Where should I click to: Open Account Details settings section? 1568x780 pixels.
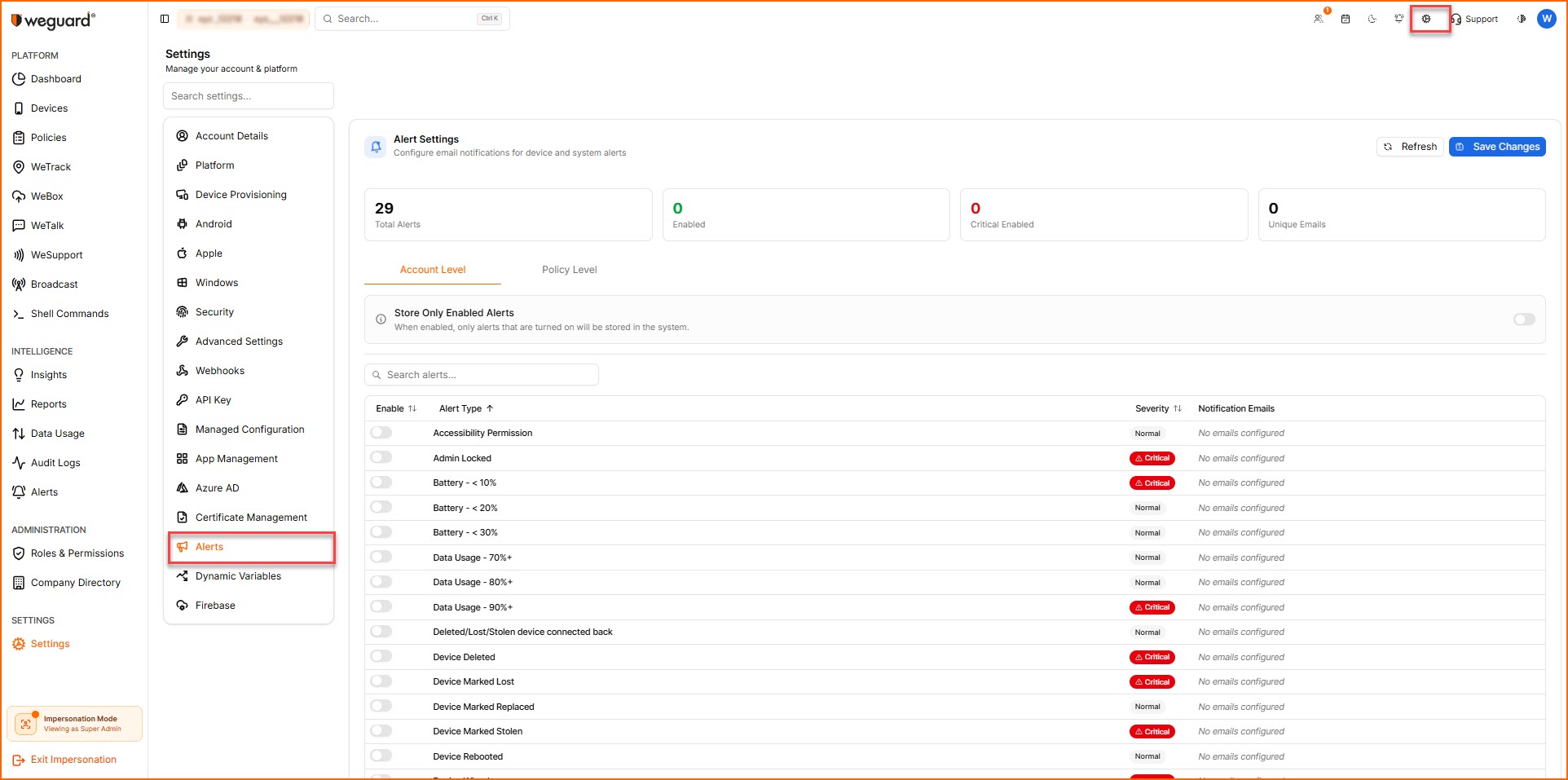point(249,136)
